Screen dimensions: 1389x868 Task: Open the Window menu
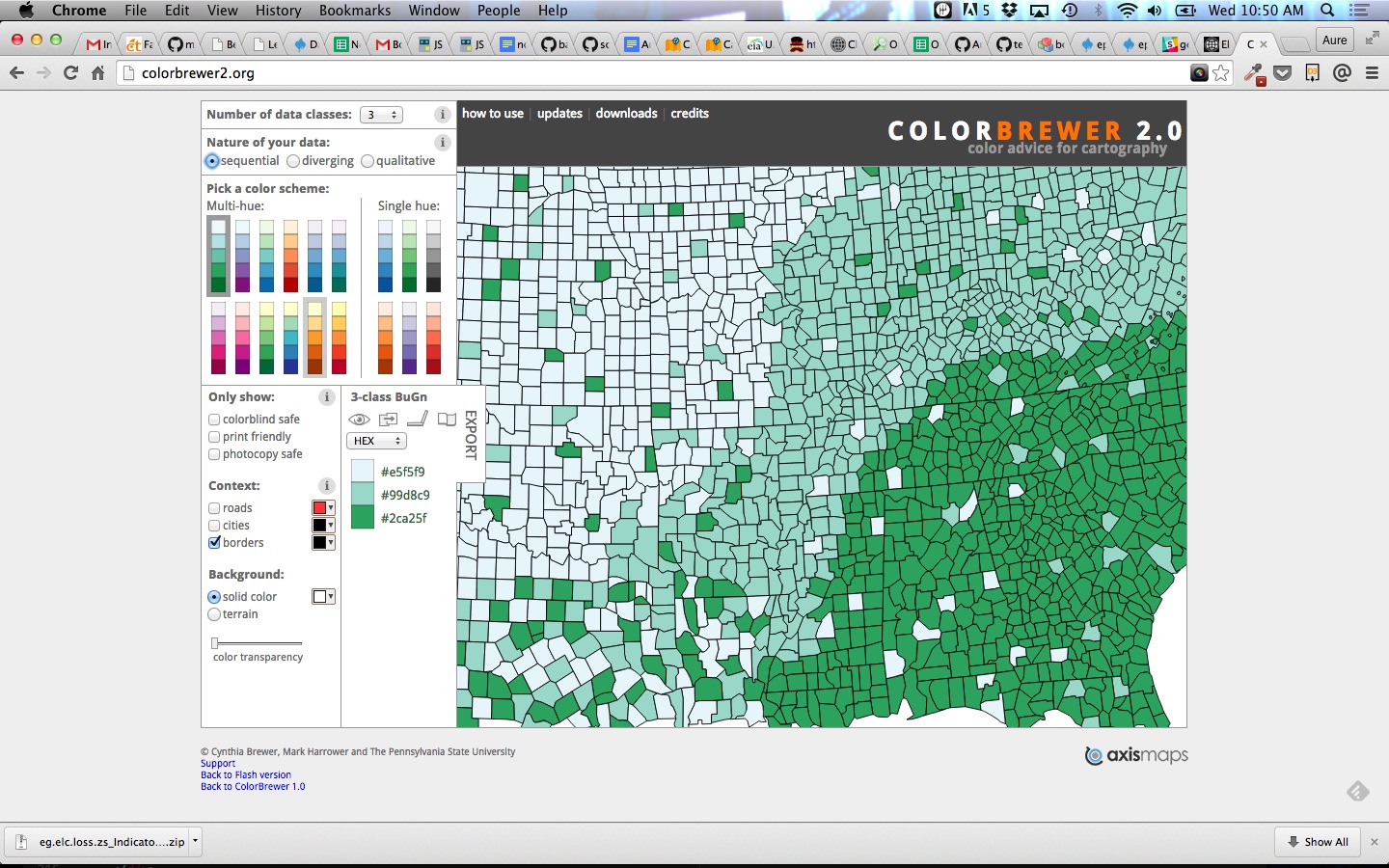tap(434, 11)
